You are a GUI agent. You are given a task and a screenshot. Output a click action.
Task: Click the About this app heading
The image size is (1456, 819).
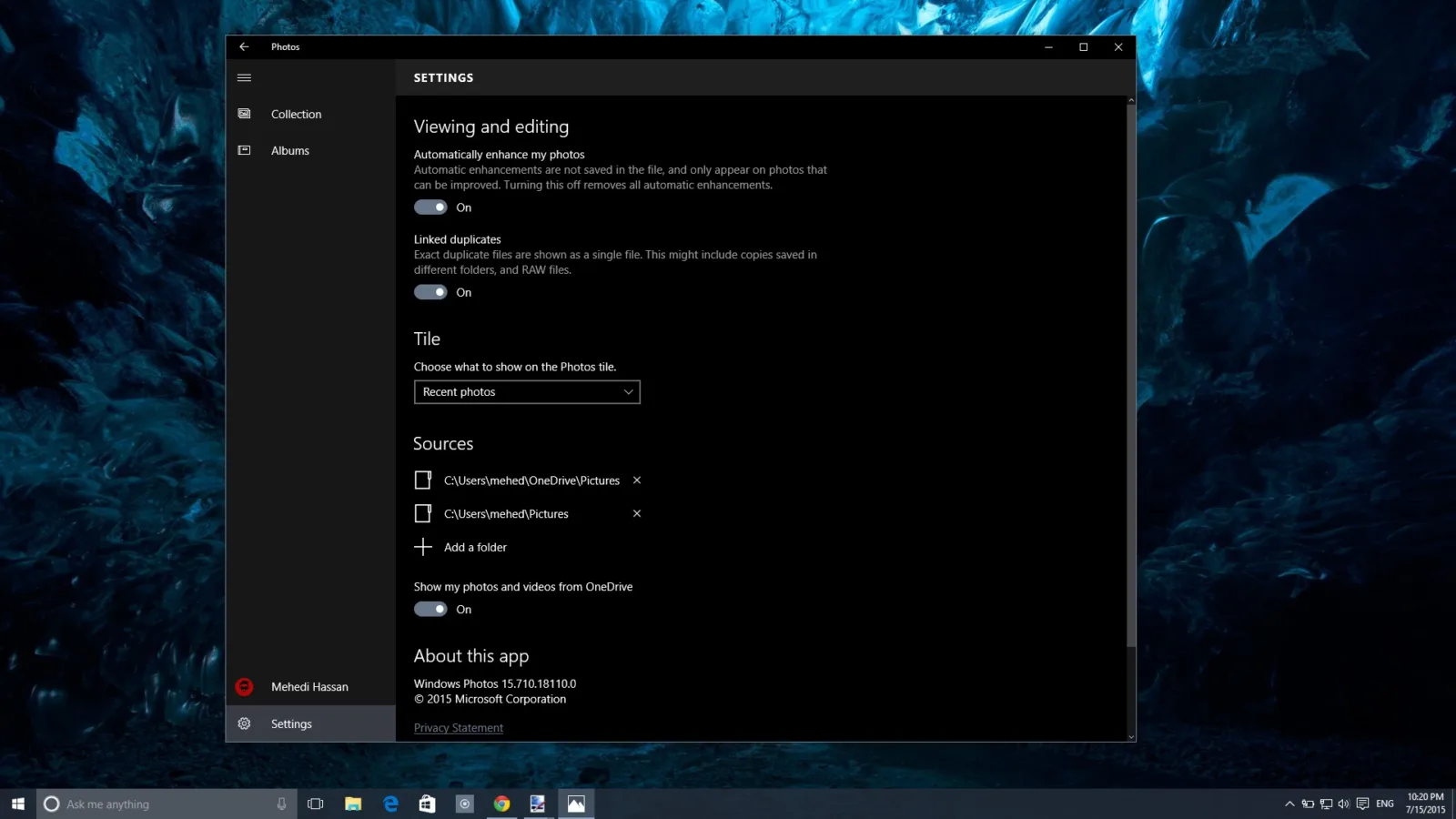click(x=471, y=656)
